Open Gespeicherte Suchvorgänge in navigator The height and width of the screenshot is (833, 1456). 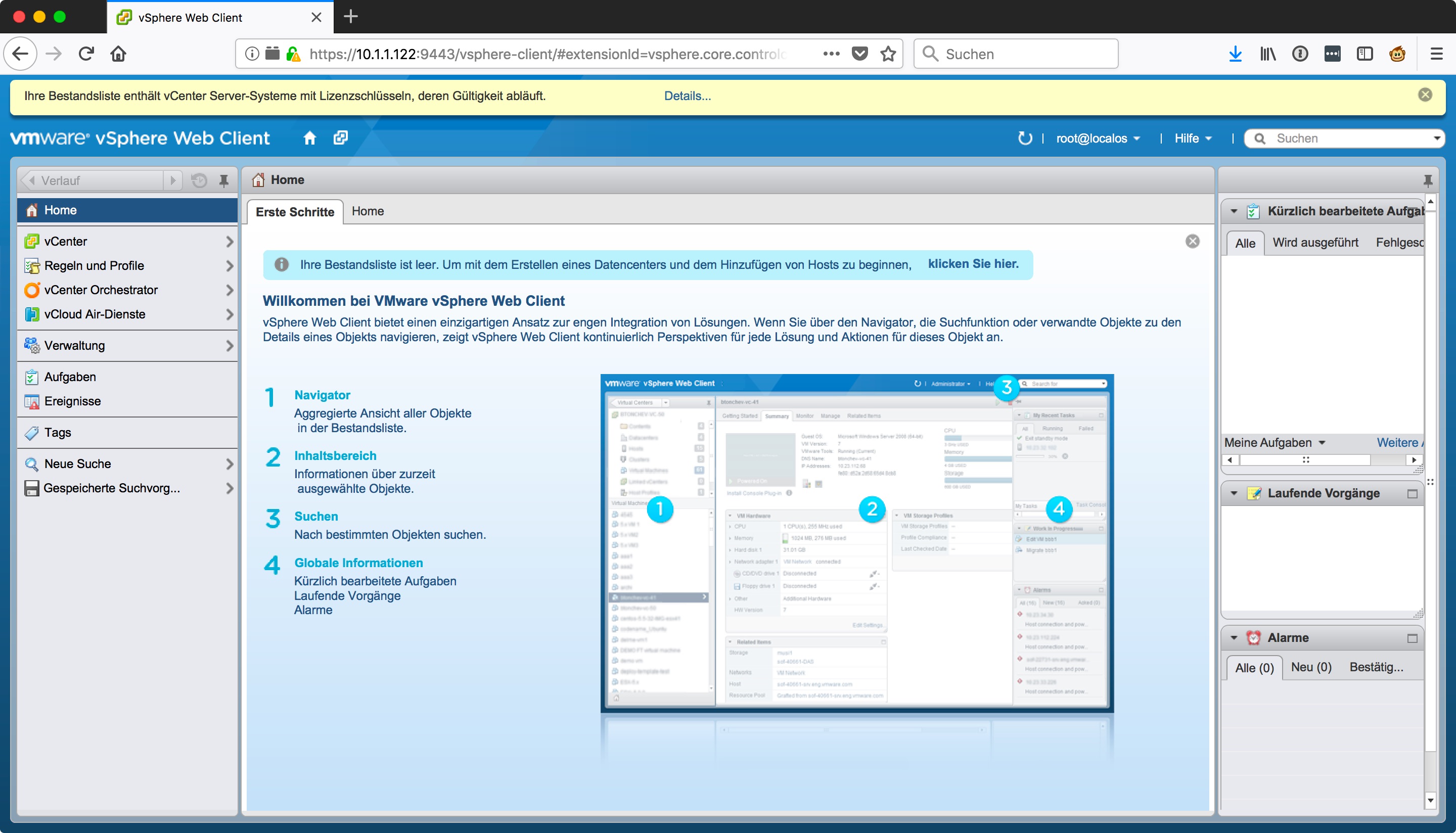pyautogui.click(x=127, y=488)
